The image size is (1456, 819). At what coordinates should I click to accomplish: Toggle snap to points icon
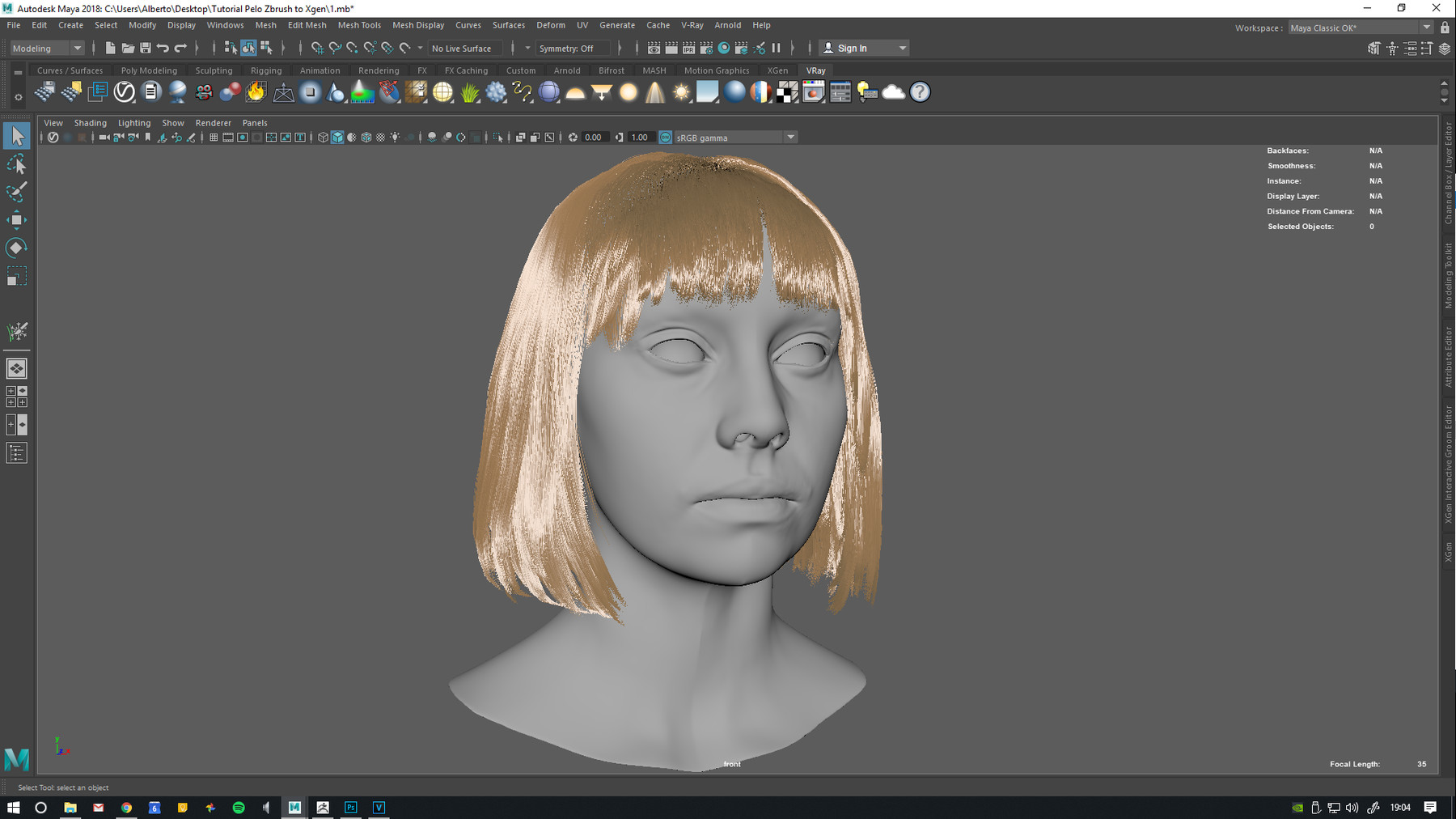(x=353, y=49)
